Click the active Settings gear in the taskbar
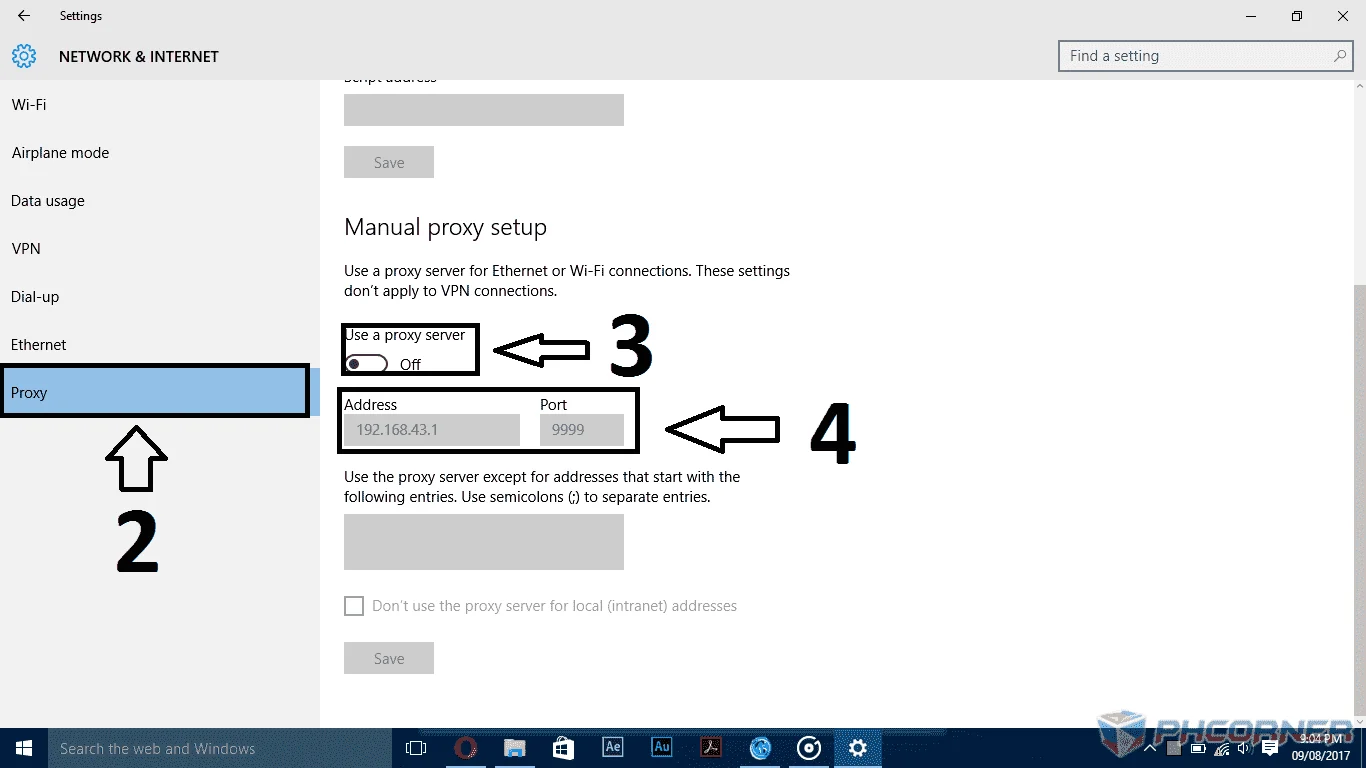This screenshot has width=1366, height=768. point(858,748)
